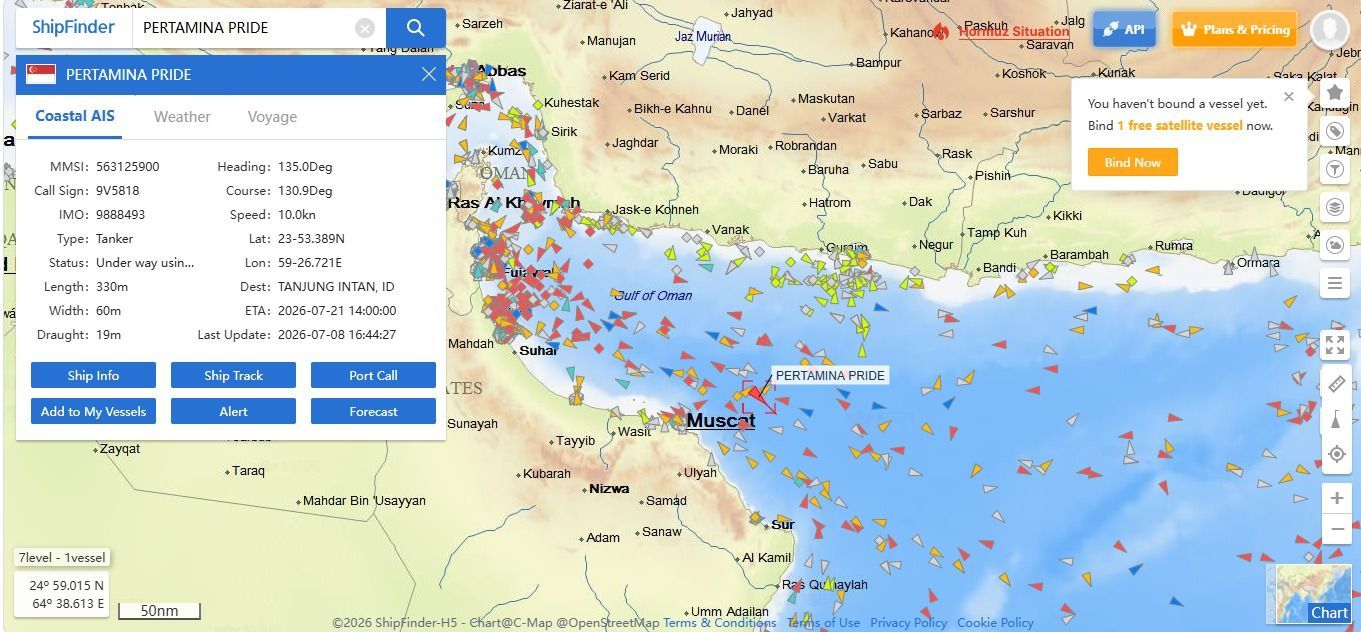Click Last Update 2026-07-08 16:44:27
The width and height of the screenshot is (1361, 632).
click(337, 335)
